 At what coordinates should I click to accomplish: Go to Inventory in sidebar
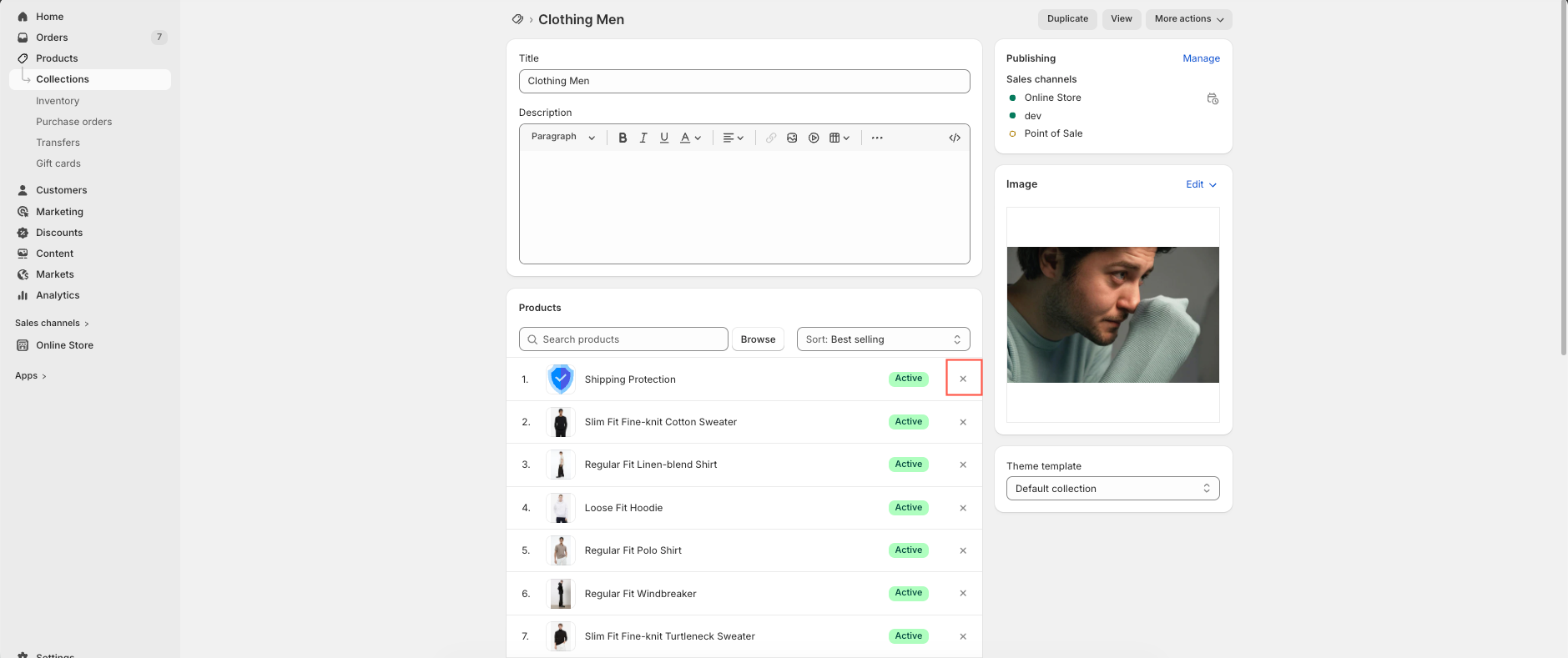(58, 101)
